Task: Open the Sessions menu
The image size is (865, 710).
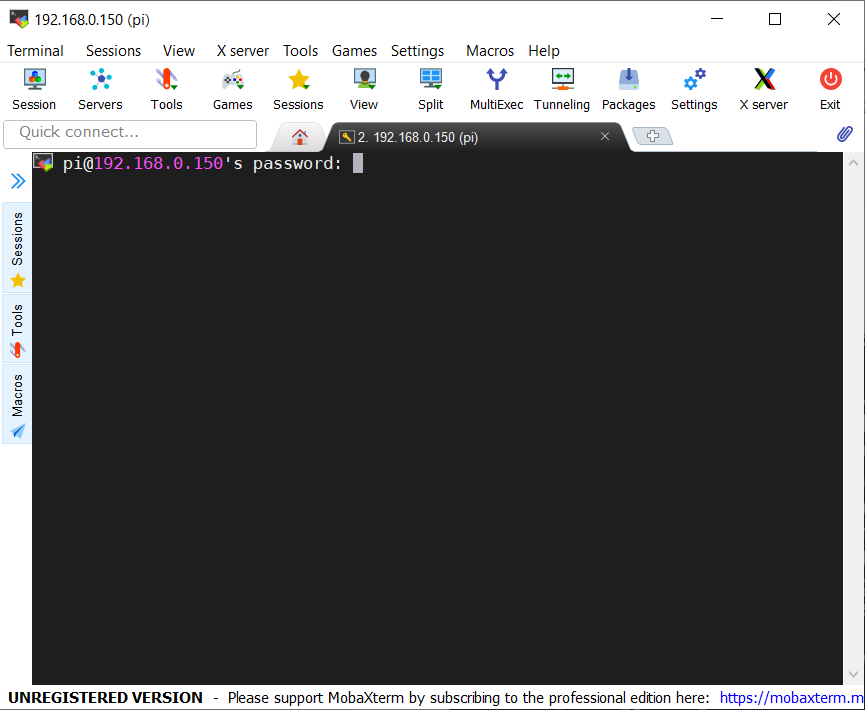Action: pyautogui.click(x=114, y=51)
